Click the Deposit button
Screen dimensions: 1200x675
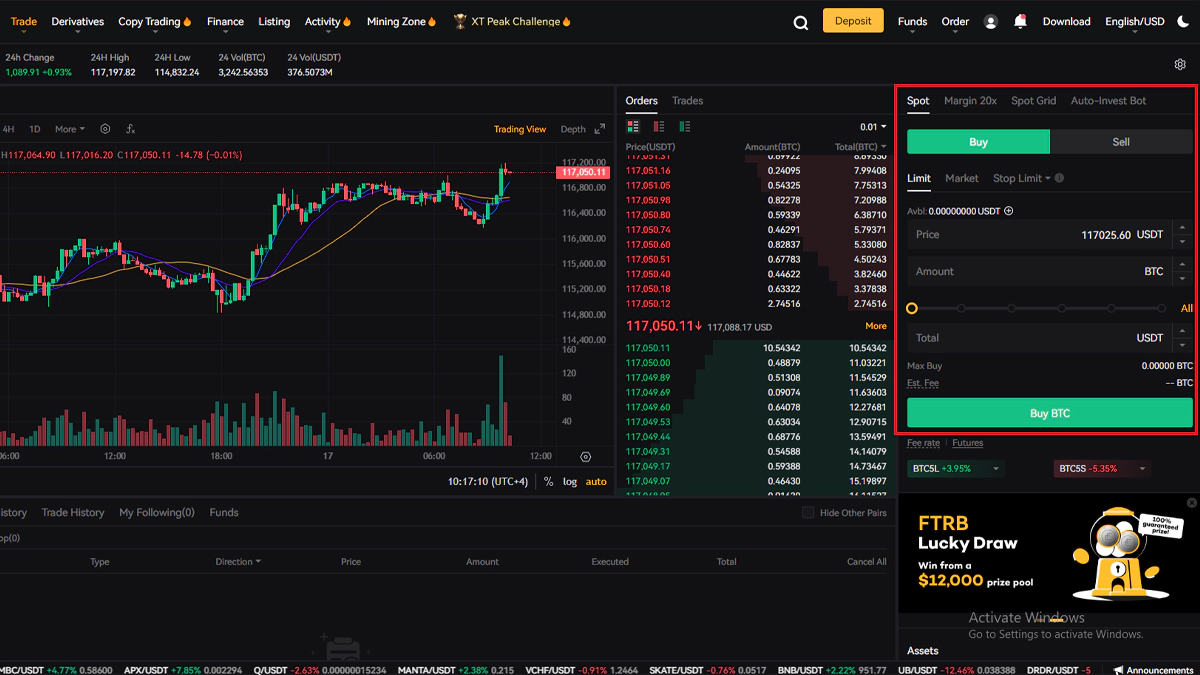click(853, 21)
